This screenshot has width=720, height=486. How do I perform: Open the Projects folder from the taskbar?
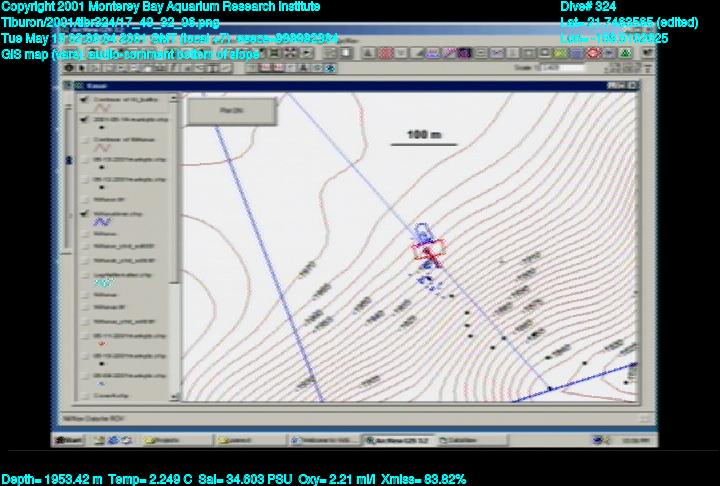point(164,438)
